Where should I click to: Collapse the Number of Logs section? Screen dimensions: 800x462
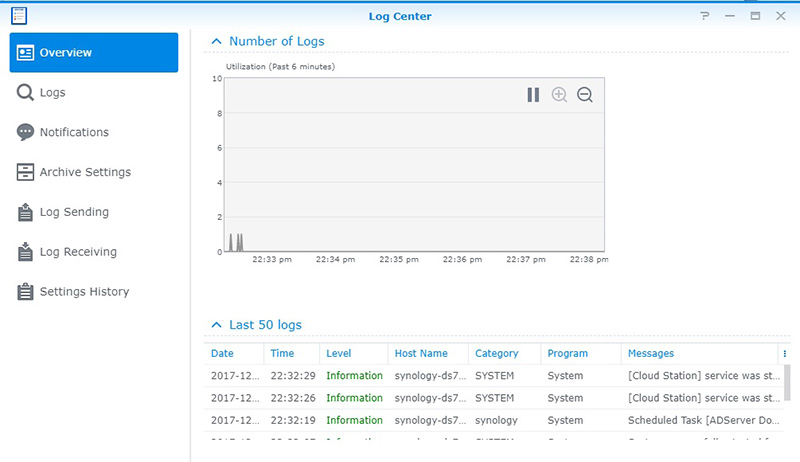[215, 42]
